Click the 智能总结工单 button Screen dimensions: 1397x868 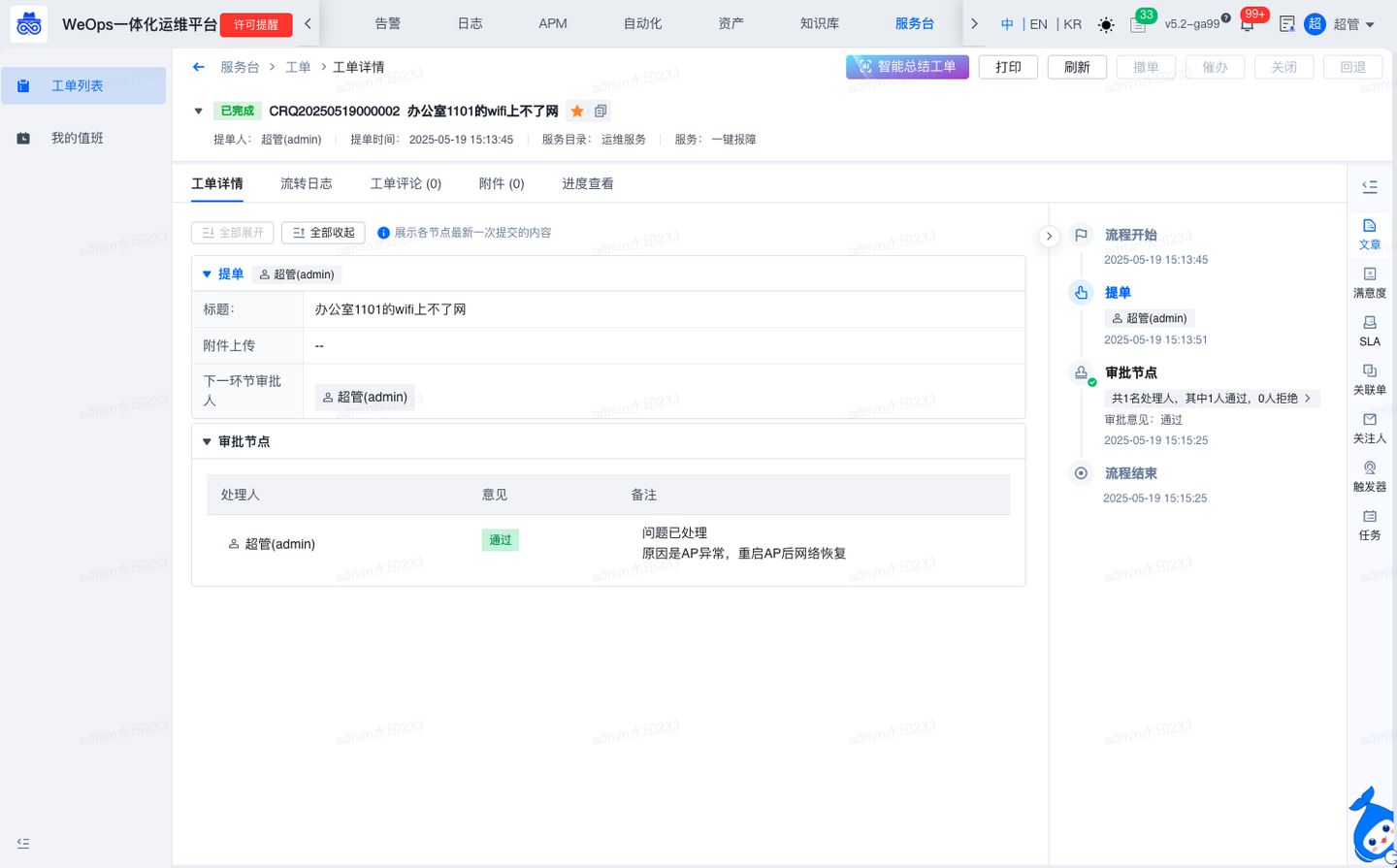pos(906,66)
